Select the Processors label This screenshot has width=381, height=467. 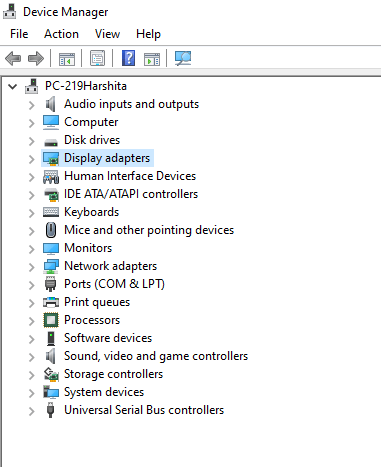pyautogui.click(x=92, y=320)
